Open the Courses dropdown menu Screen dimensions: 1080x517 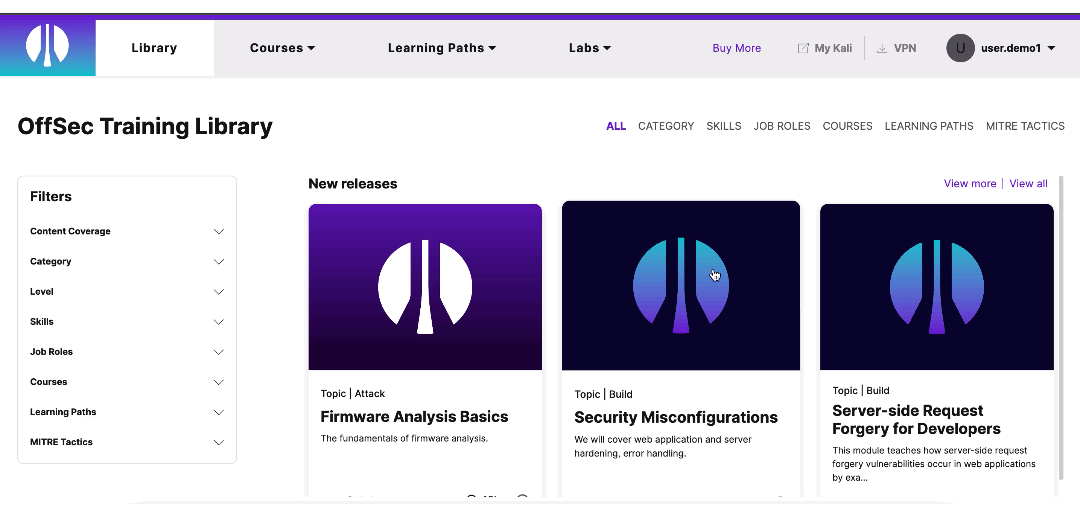tap(282, 48)
